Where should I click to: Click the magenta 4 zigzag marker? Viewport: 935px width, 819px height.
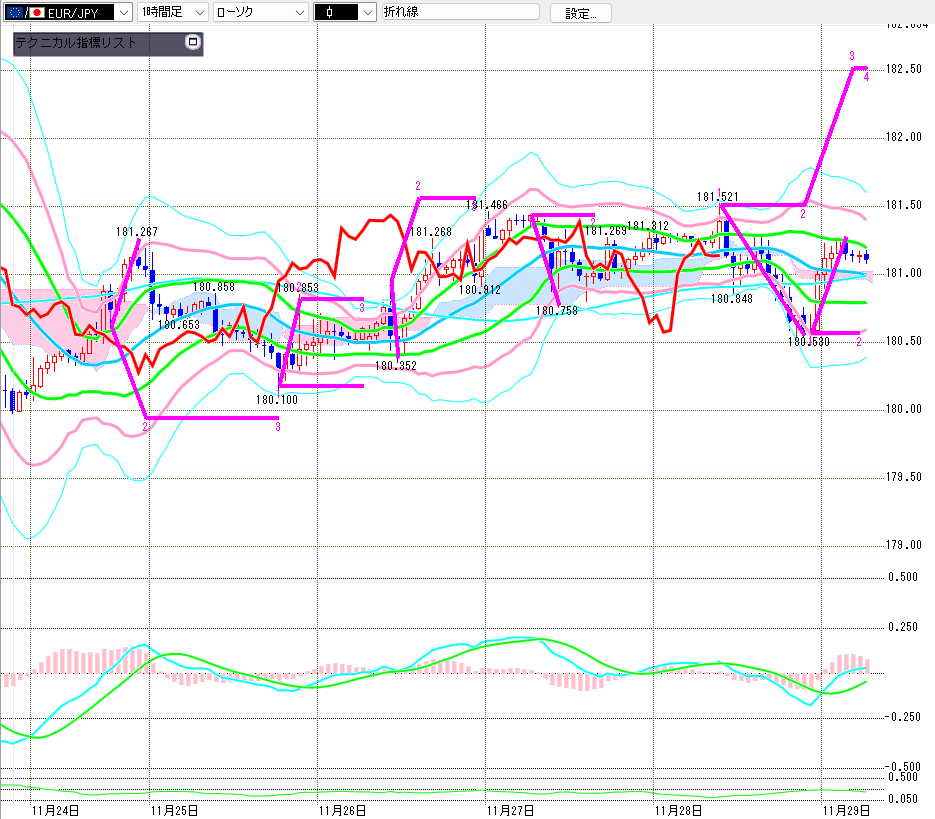(865, 77)
